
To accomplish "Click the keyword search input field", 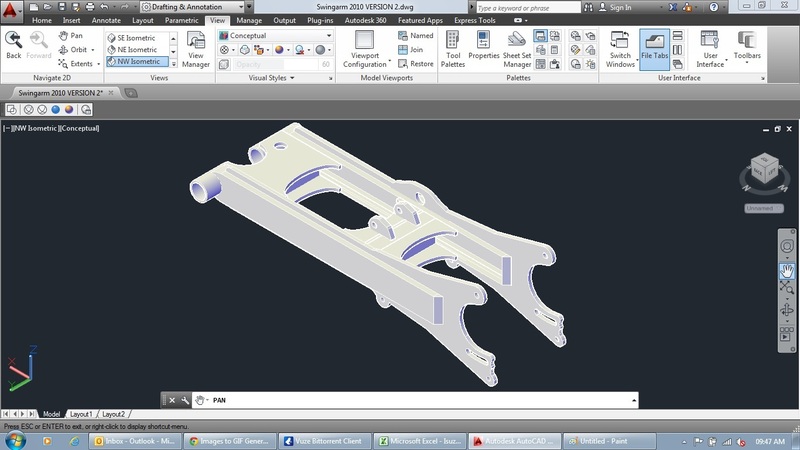I will pyautogui.click(x=528, y=8).
